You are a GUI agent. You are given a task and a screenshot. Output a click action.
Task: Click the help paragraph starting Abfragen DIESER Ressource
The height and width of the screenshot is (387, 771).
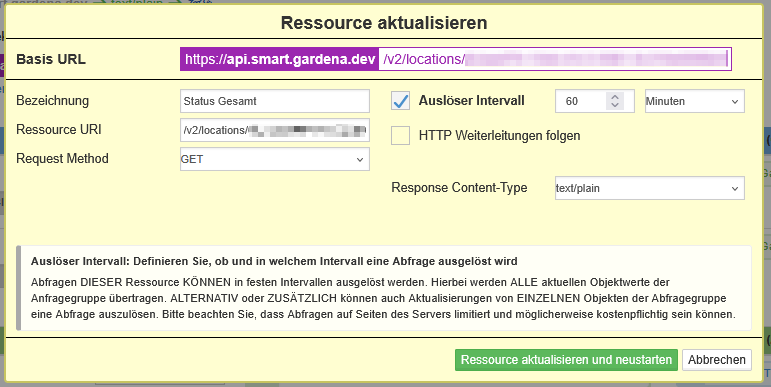pos(383,298)
